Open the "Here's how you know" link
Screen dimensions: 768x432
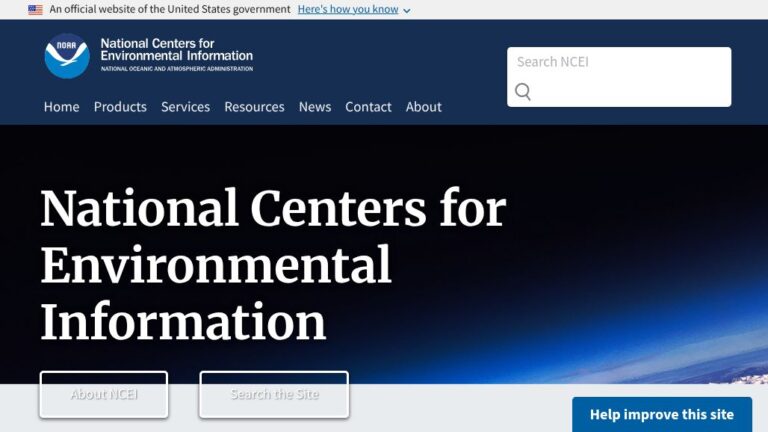point(348,9)
